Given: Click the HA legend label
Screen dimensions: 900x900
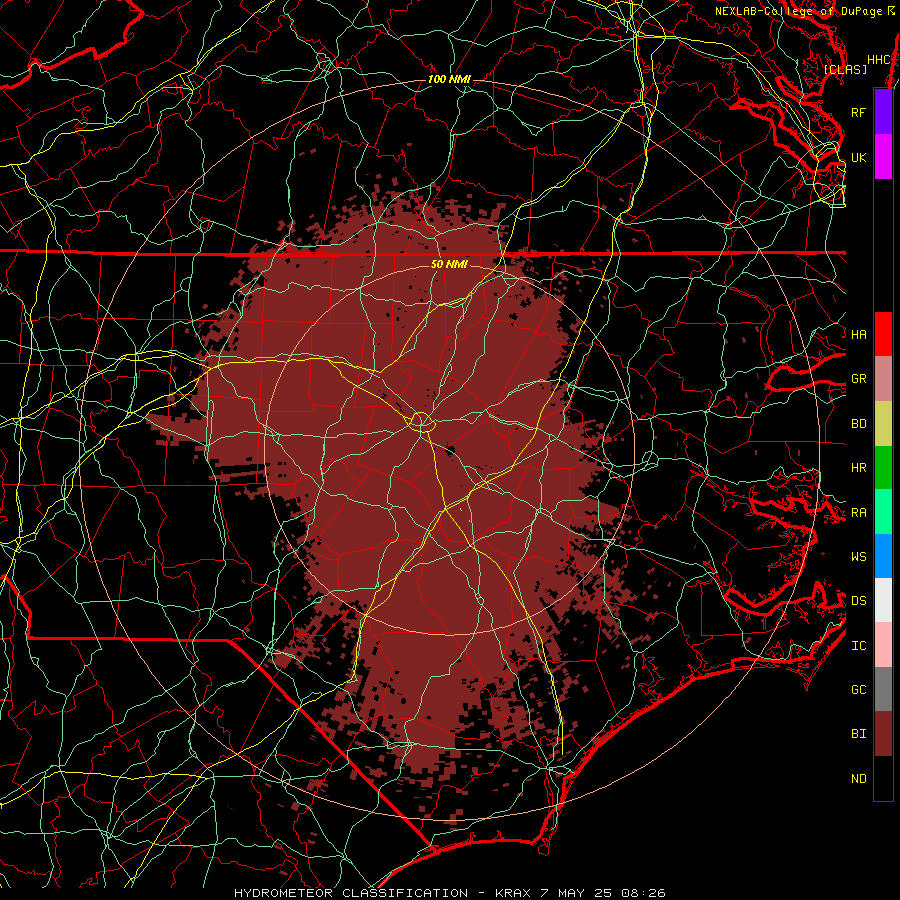Looking at the screenshot, I should pos(858,334).
